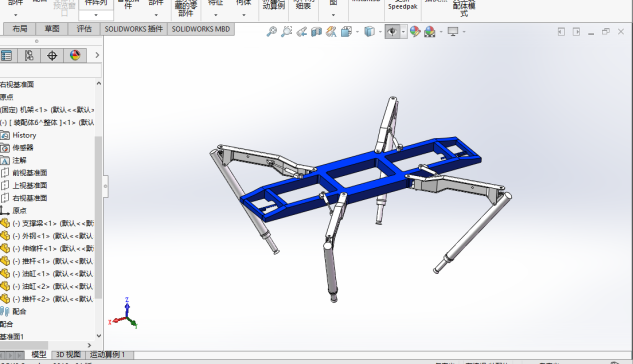Click the Speedpak ribbon button
Viewport: 633px width, 364px height.
[402, 5]
